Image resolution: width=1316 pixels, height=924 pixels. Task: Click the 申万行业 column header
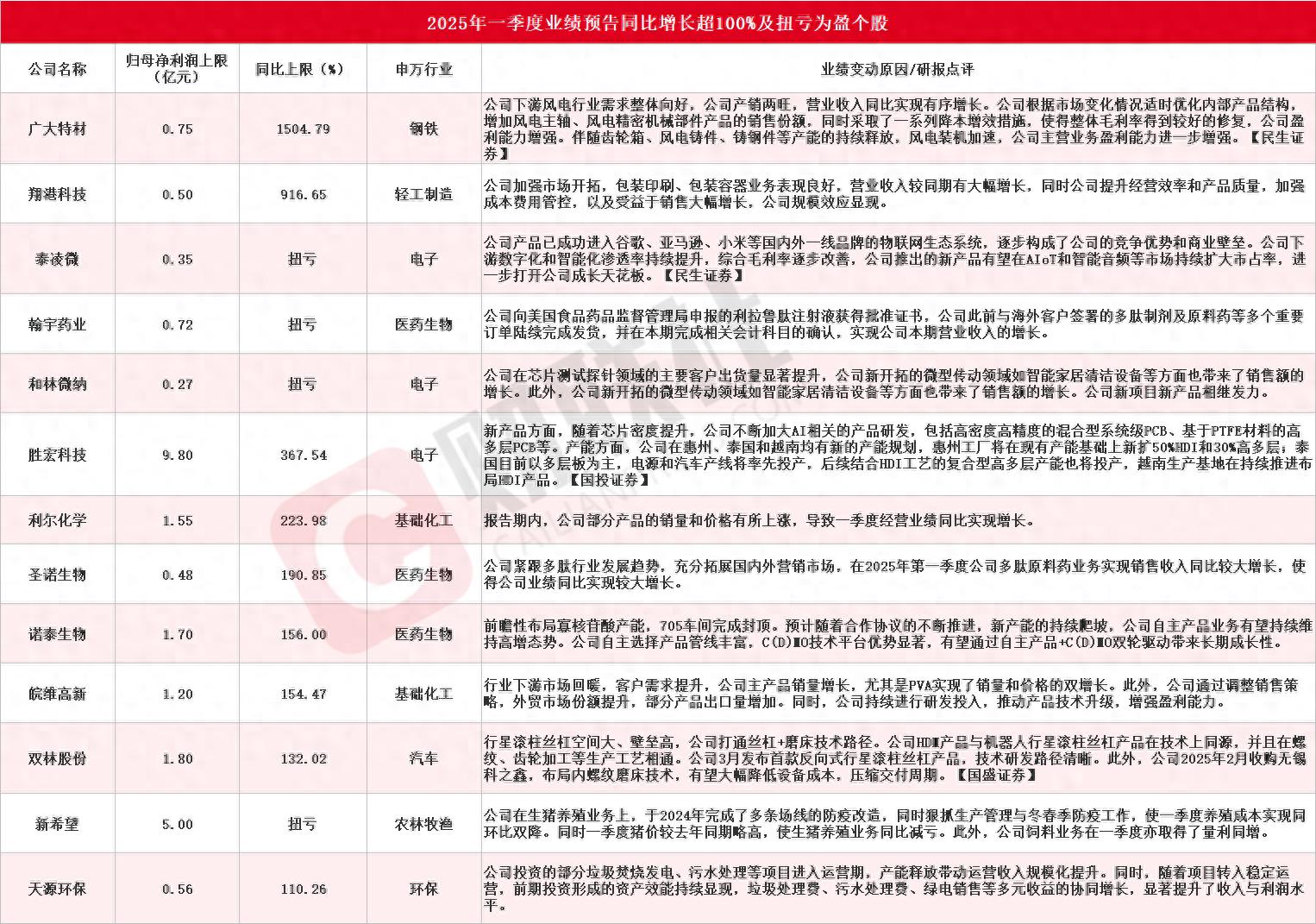pos(423,68)
